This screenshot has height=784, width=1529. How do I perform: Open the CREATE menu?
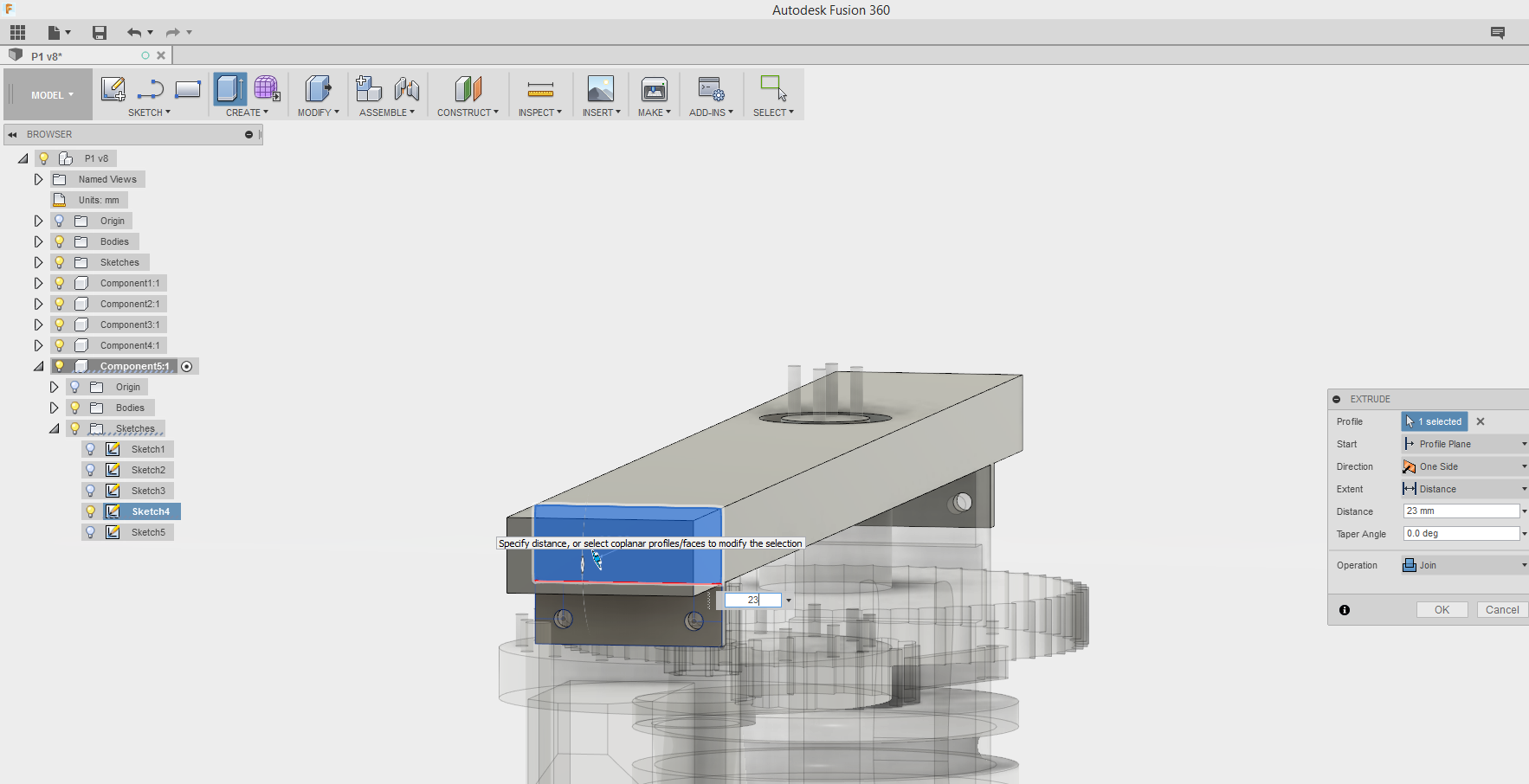click(247, 112)
